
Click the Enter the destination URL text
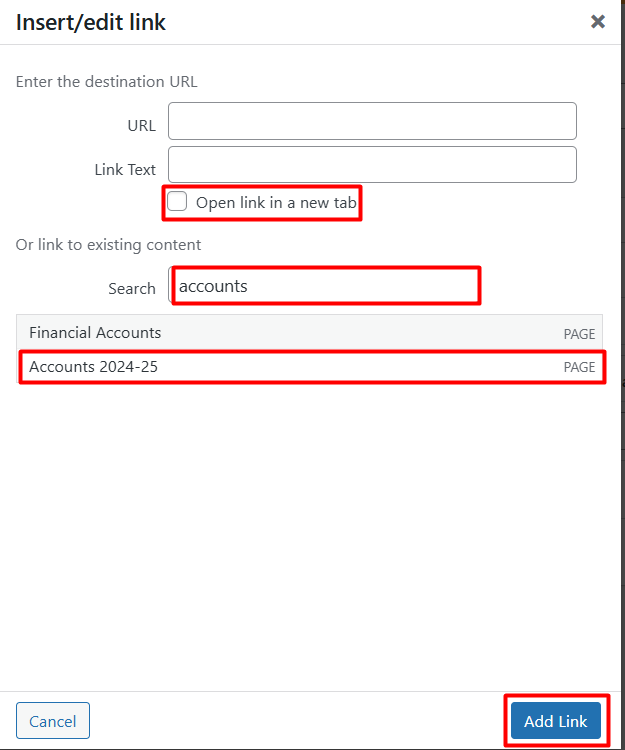click(107, 82)
